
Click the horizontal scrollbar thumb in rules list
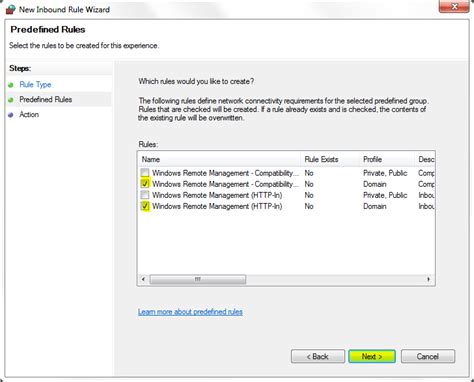coord(198,279)
